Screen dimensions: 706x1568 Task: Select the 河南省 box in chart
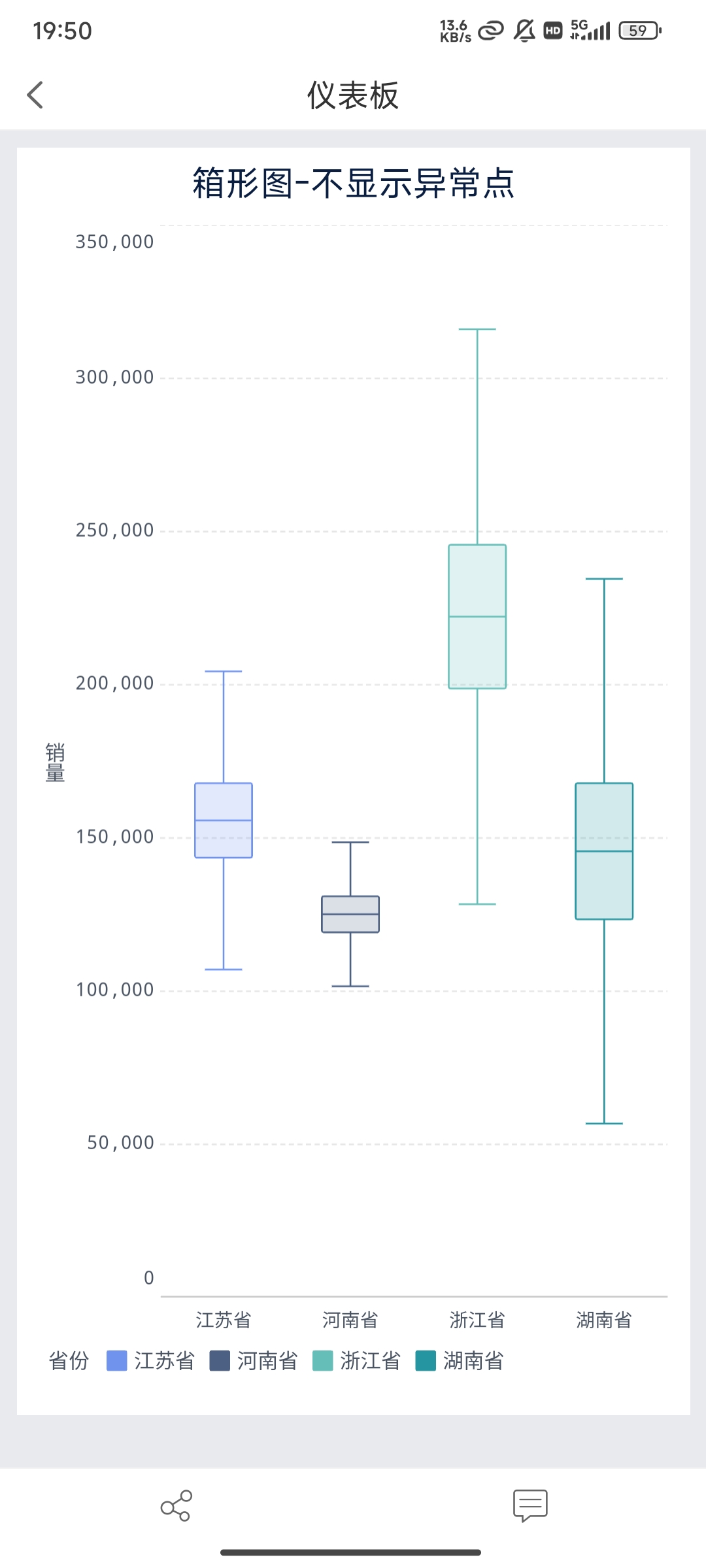(350, 914)
